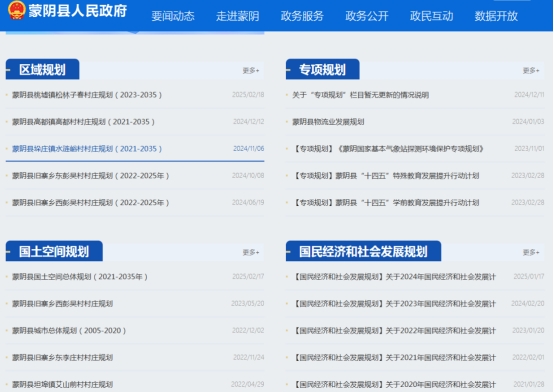Image resolution: width=554 pixels, height=392 pixels.
Task: Click the highlighted date 2024/11/06
Action: 248,148
